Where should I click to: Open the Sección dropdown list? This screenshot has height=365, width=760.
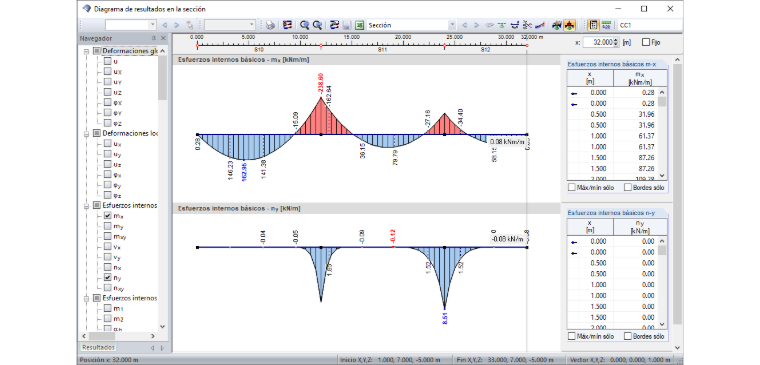(452, 25)
